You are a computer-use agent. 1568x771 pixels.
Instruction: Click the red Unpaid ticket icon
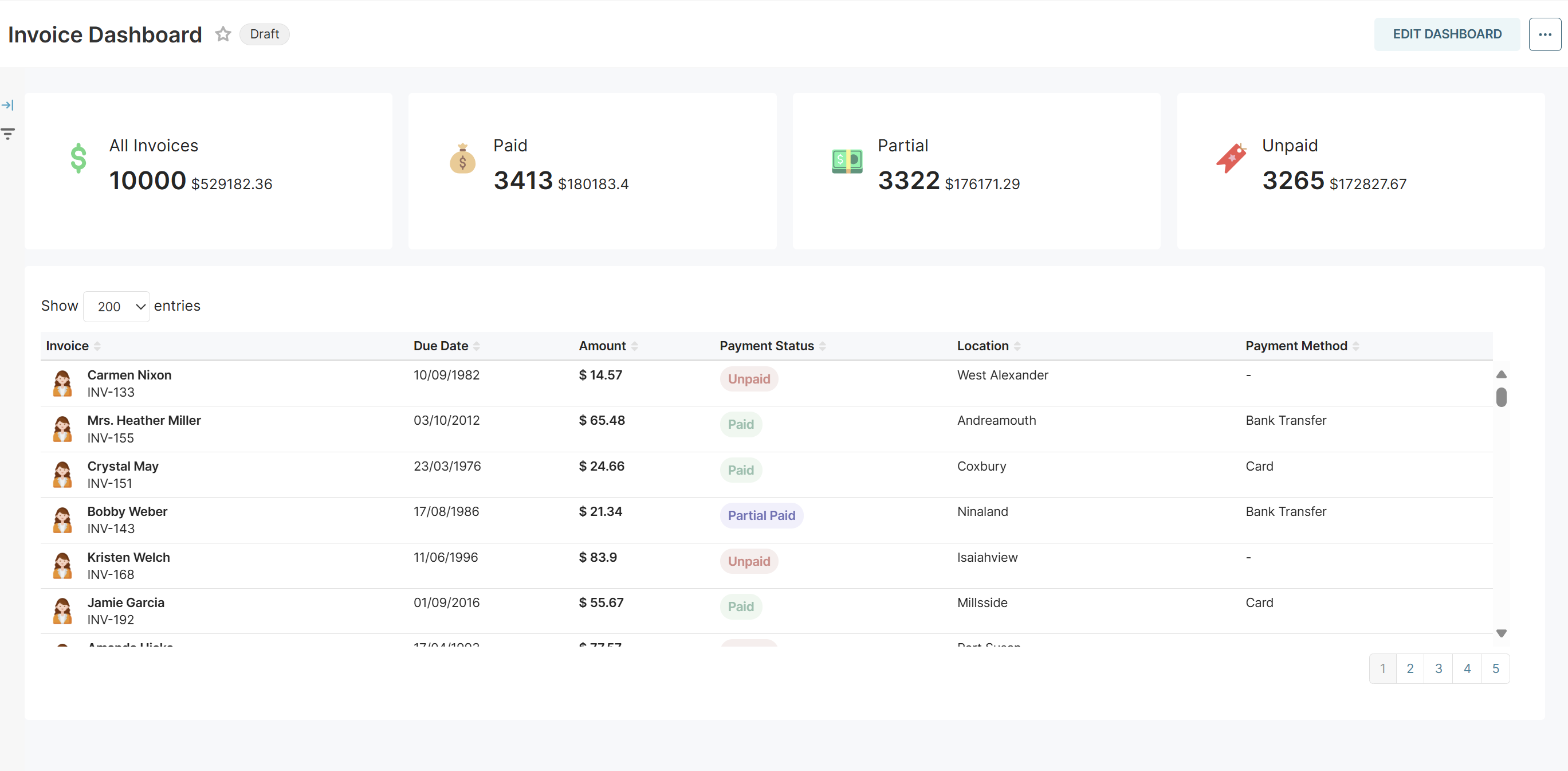[x=1231, y=158]
